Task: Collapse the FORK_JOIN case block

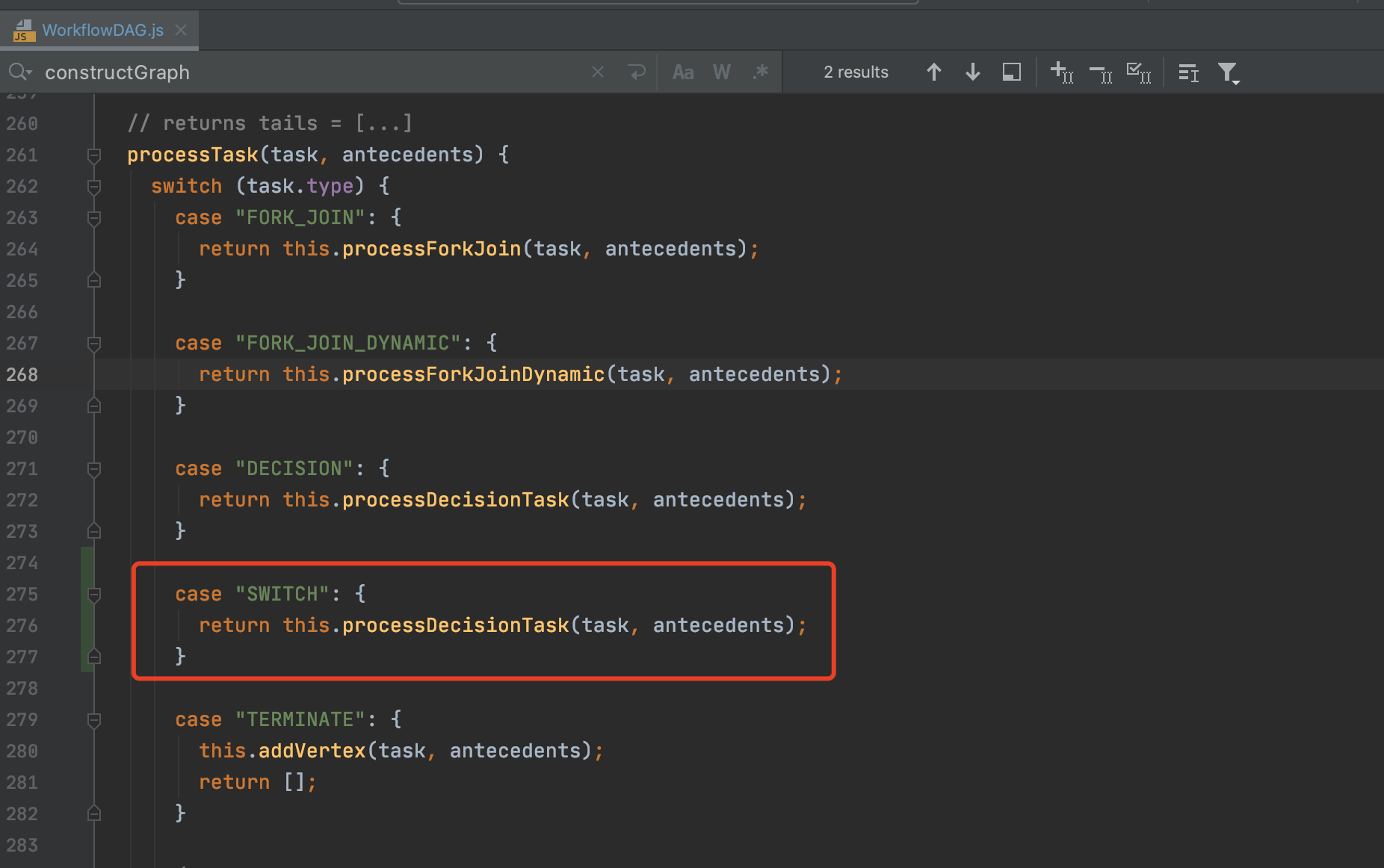Action: coord(94,219)
